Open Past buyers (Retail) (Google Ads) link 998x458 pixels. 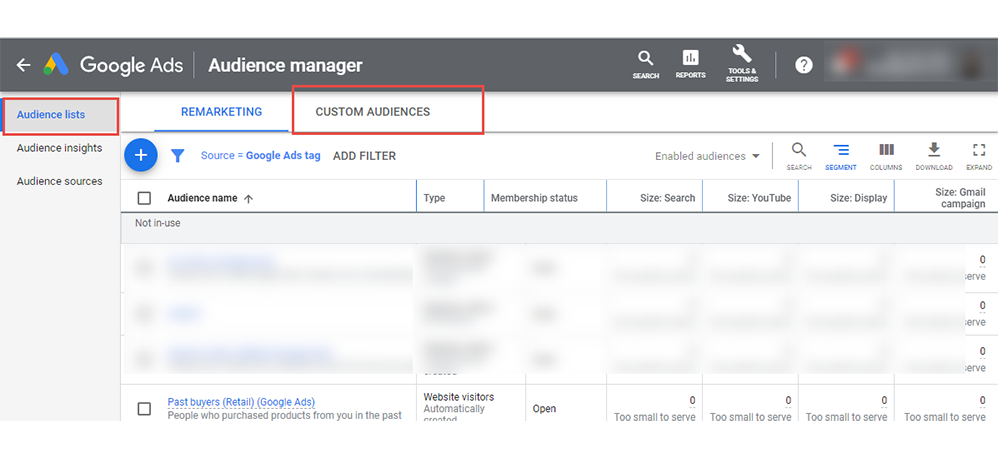point(241,402)
